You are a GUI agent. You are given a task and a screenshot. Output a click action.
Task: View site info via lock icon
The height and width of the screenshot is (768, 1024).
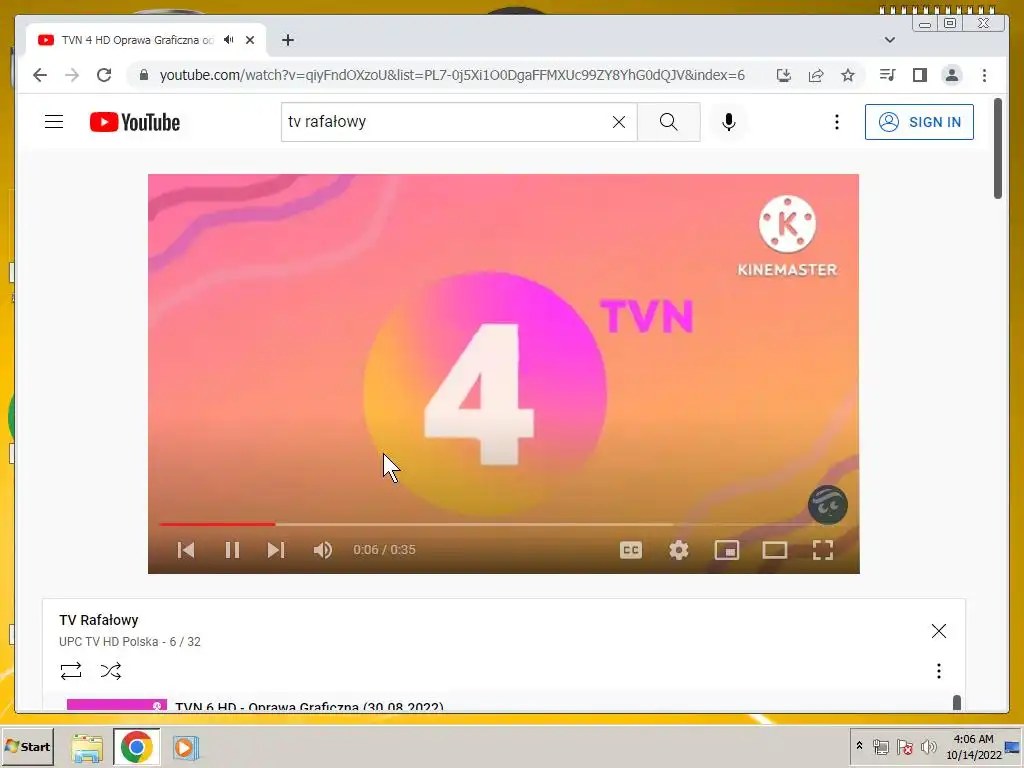click(144, 75)
